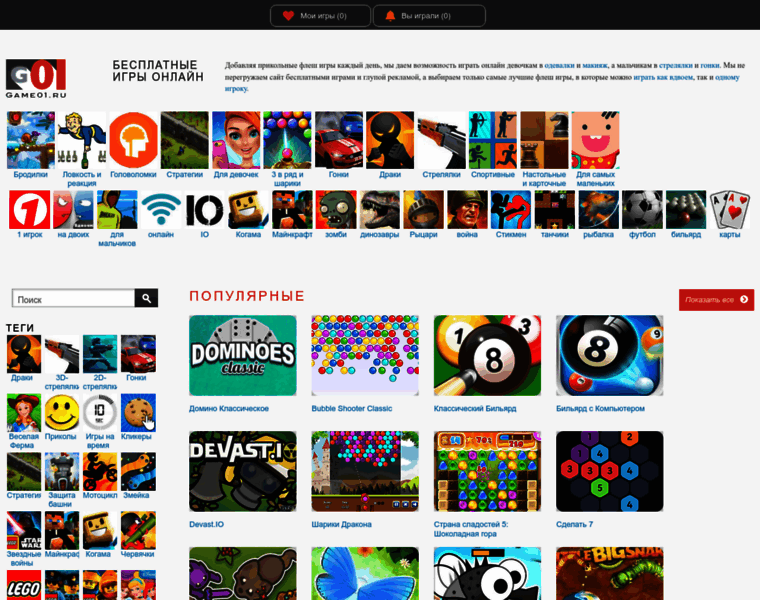Open the Когама icon in second row
Image resolution: width=760 pixels, height=600 pixels.
point(248,209)
